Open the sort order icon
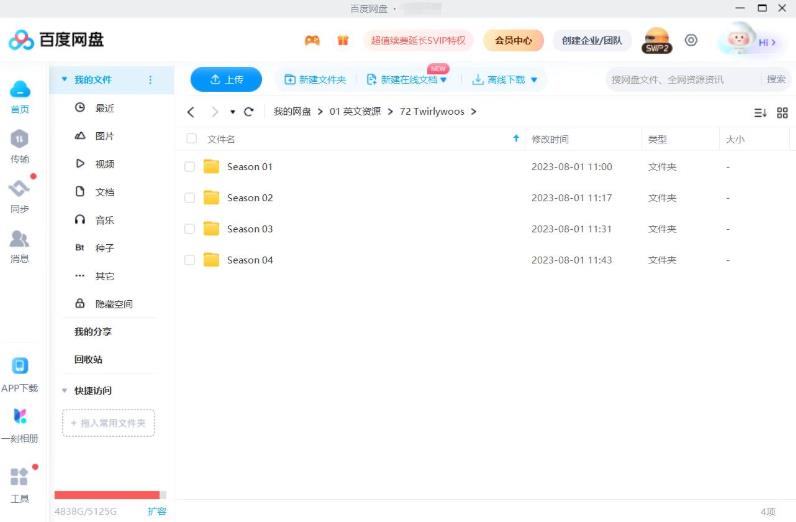 [x=760, y=113]
